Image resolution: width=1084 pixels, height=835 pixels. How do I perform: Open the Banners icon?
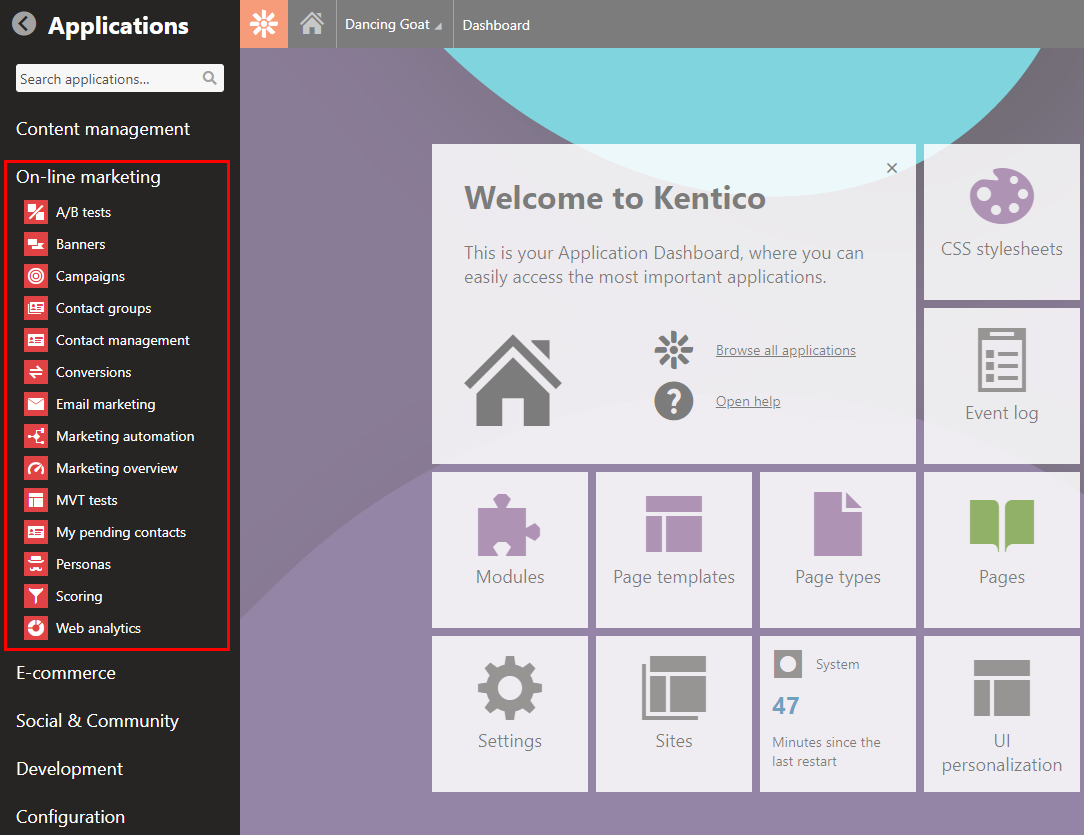36,244
